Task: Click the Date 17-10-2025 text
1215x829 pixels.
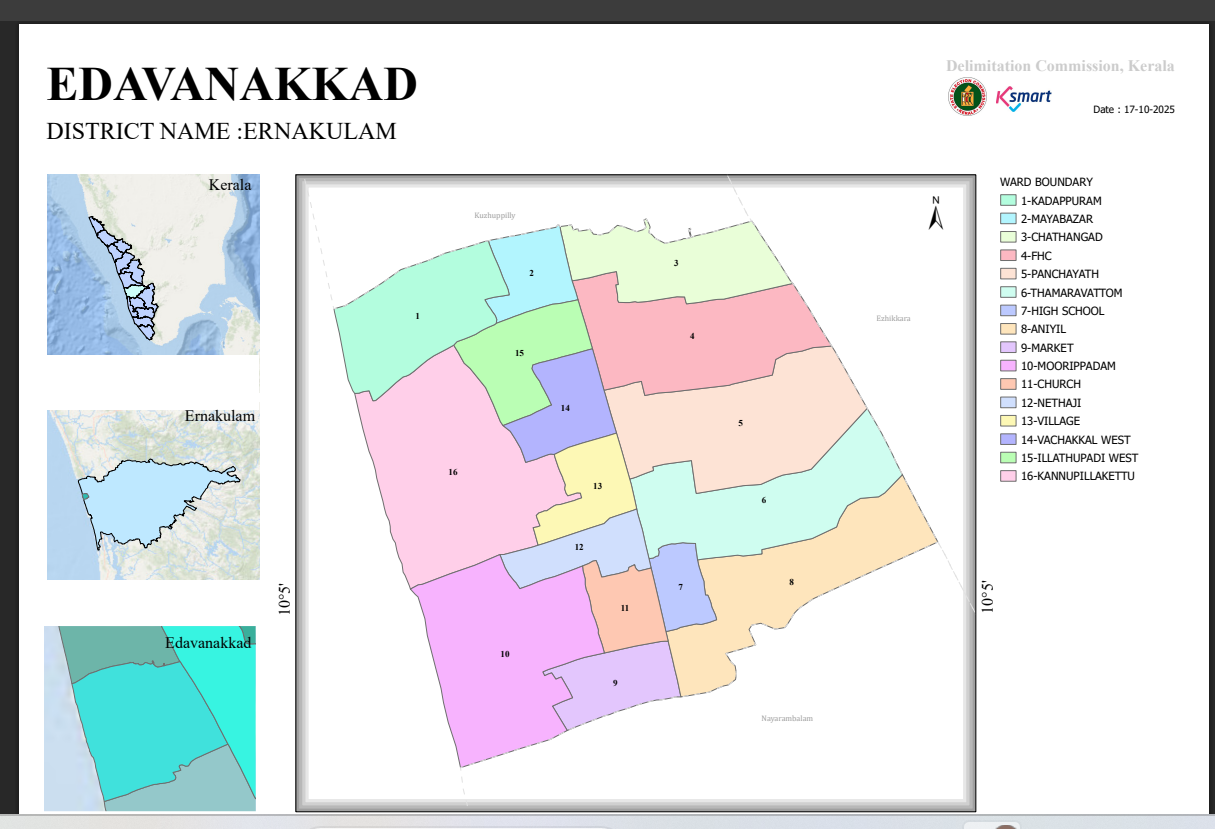Action: 1133,110
